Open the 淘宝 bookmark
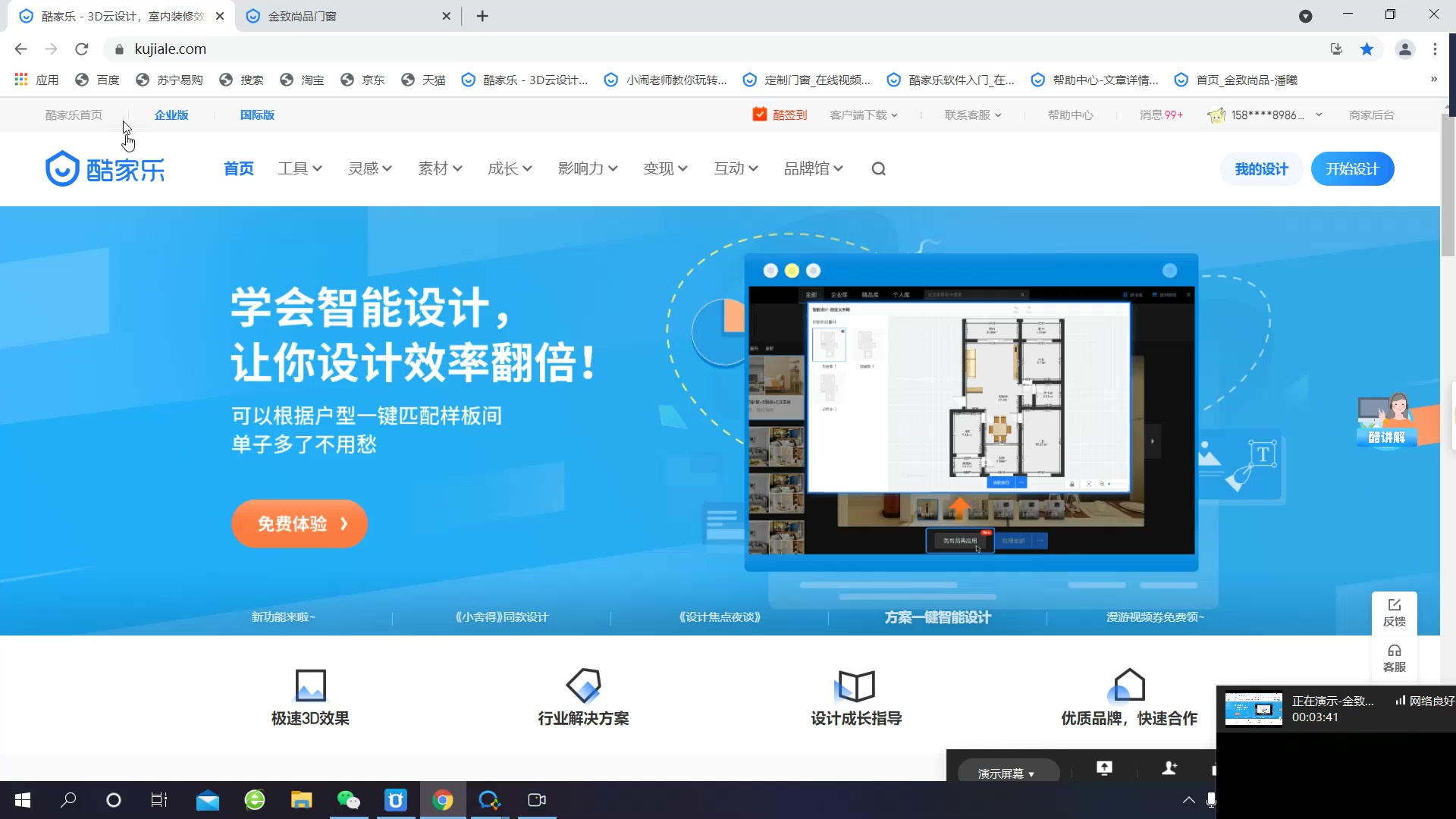 tap(302, 80)
